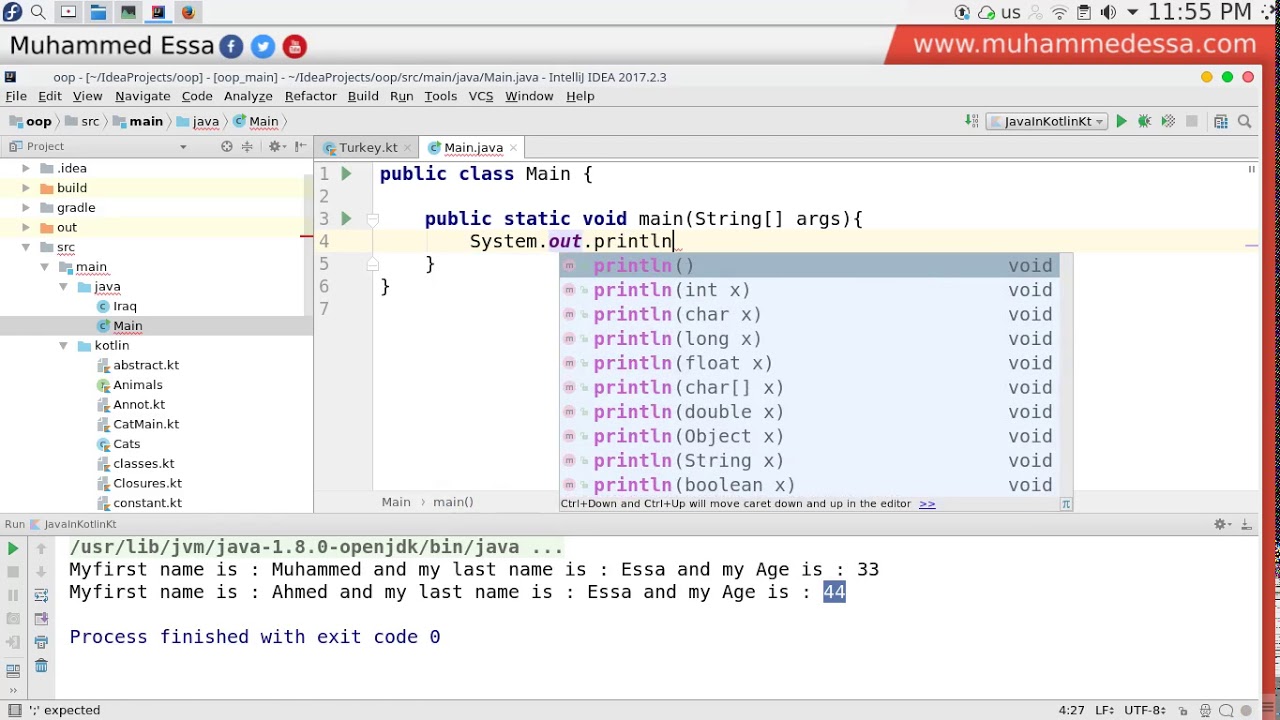This screenshot has height=720, width=1280.
Task: Open volume control in system tray
Action: 1108,12
